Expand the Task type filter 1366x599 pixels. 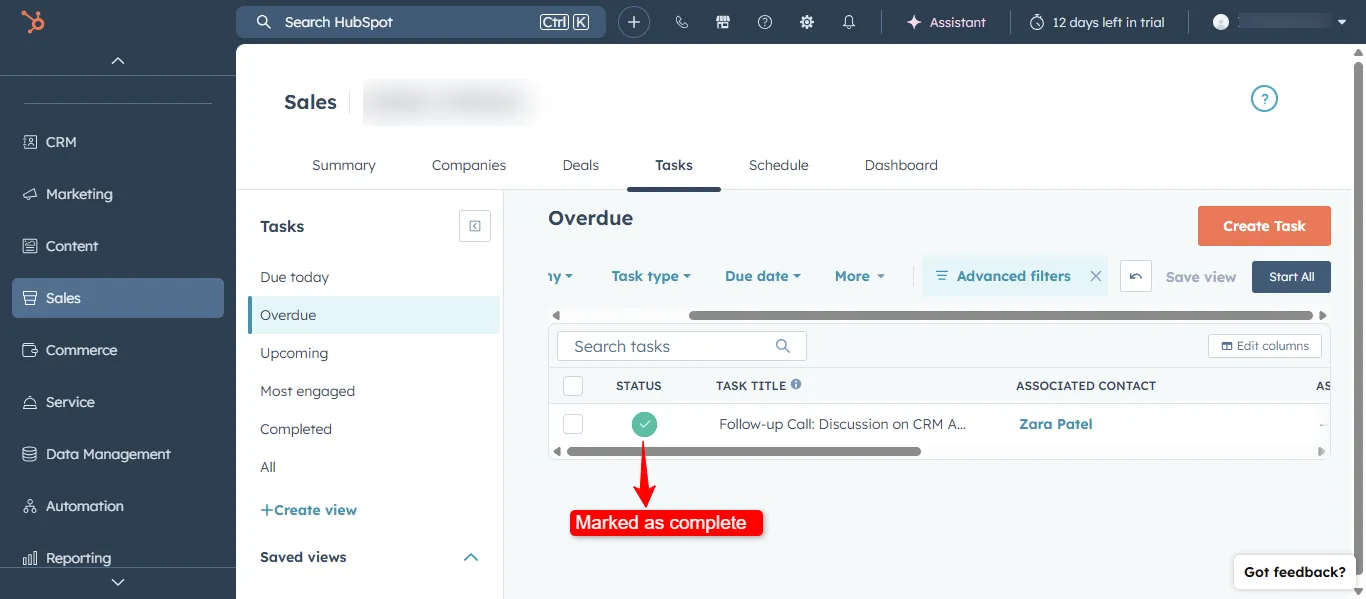click(x=651, y=276)
